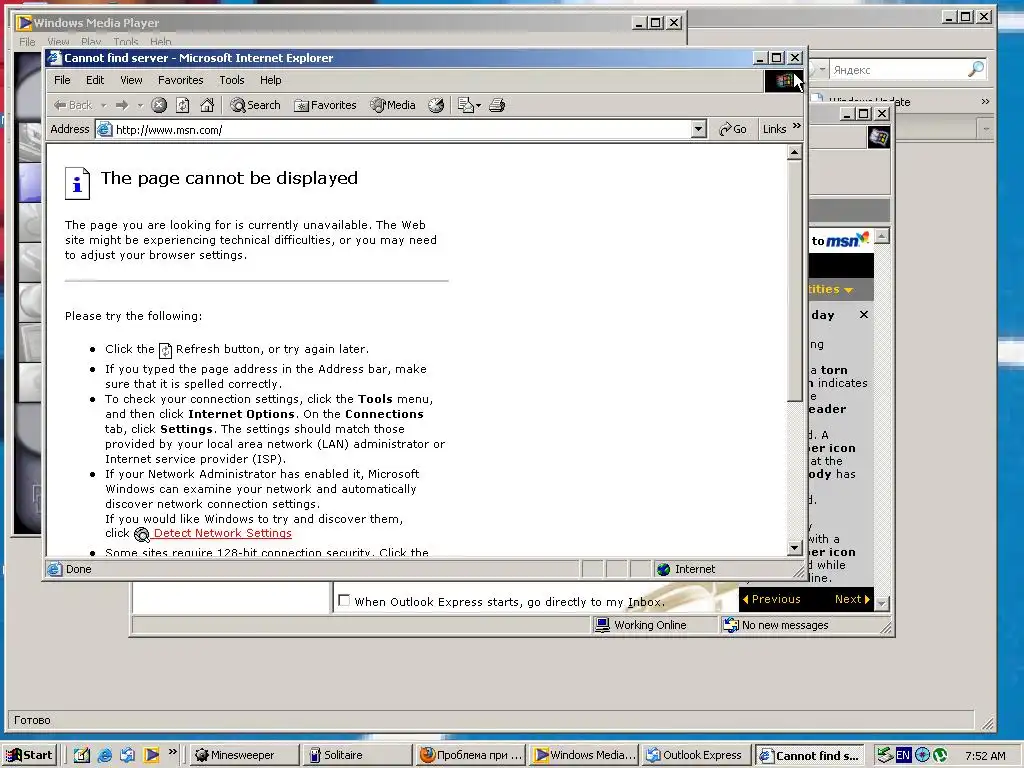
Task: Open the View menu in Internet Explorer
Action: (x=131, y=80)
